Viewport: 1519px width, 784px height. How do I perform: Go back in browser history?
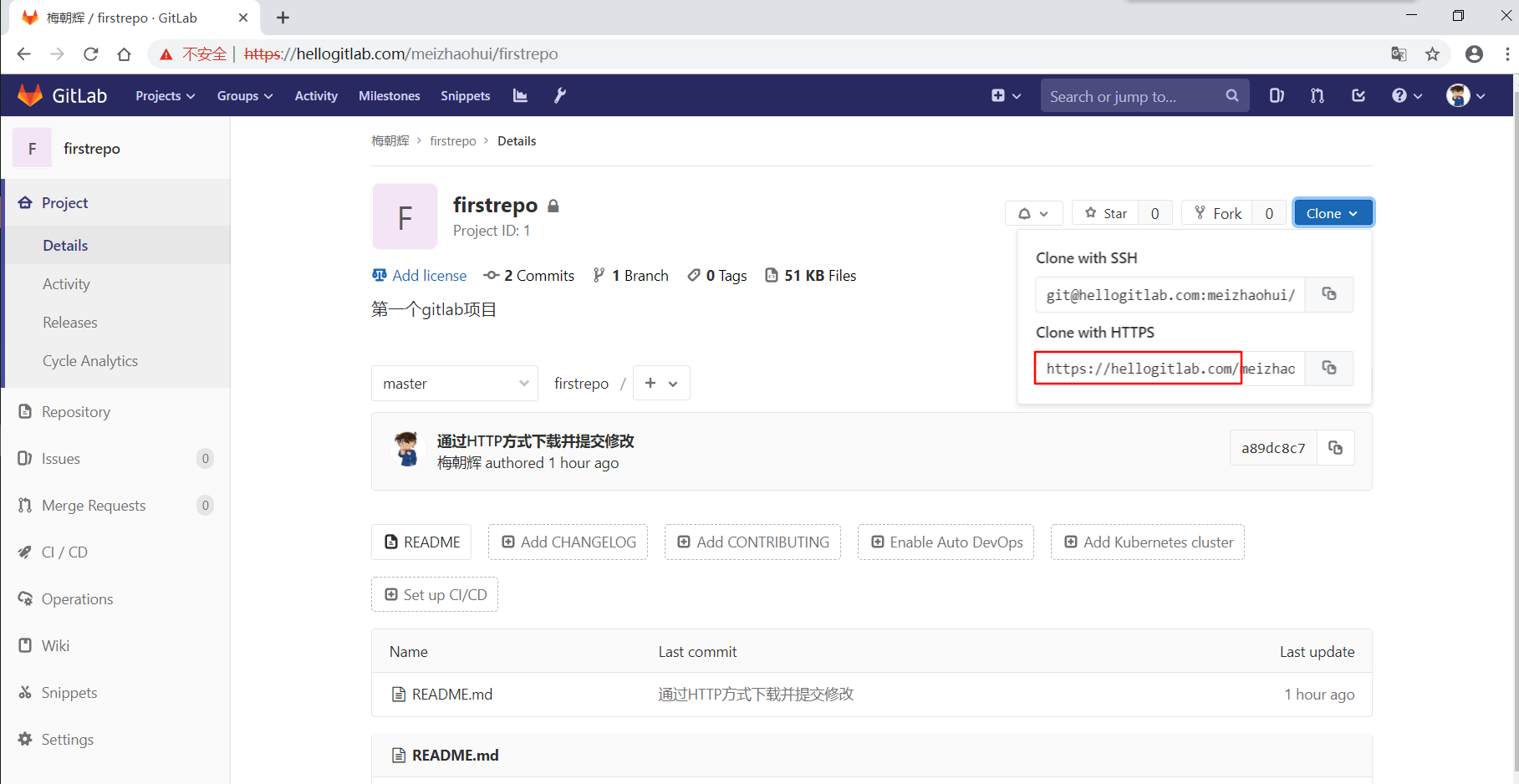pos(23,54)
